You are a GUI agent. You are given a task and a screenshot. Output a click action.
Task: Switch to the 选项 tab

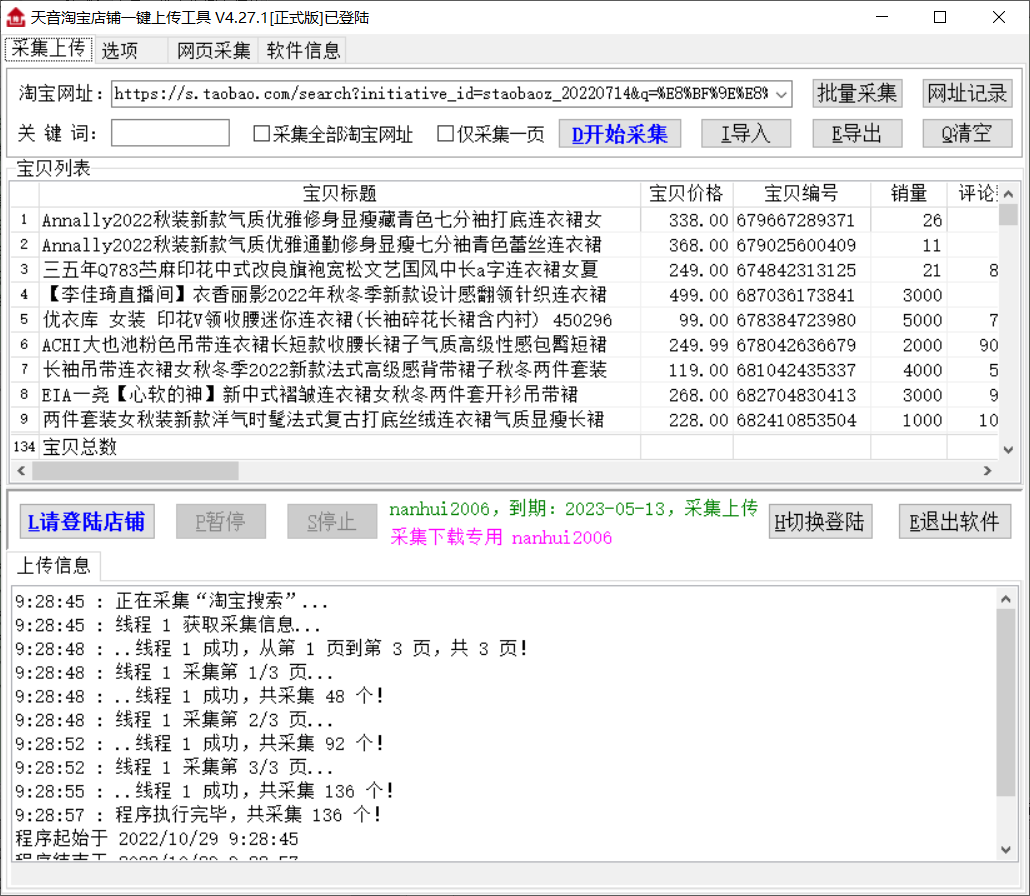tap(120, 51)
